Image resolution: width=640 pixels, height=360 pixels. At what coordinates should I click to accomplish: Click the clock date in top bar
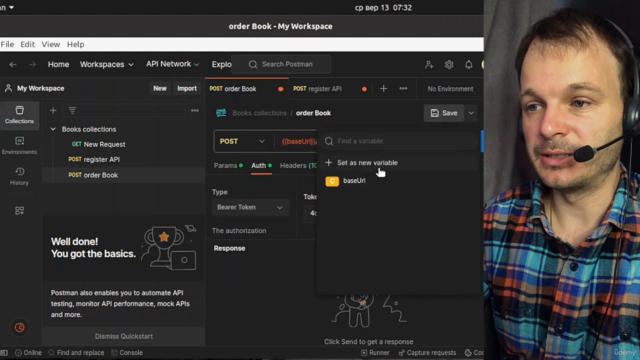(x=383, y=7)
